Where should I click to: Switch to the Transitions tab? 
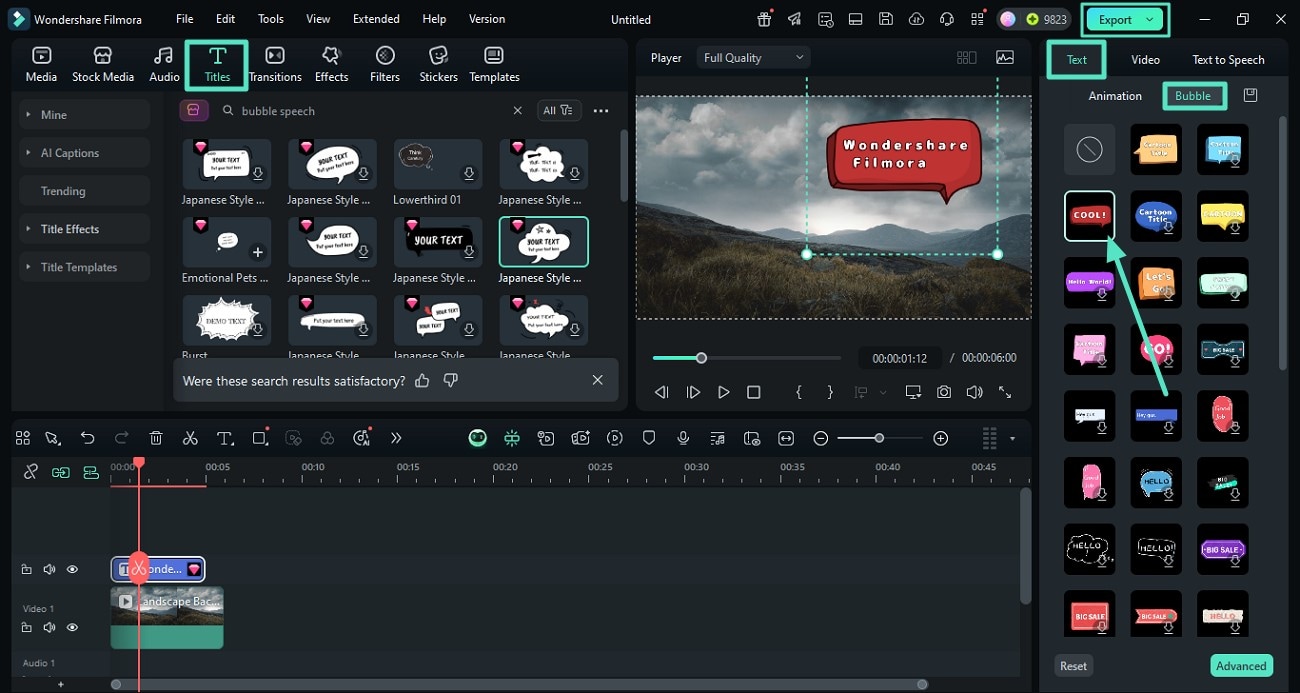pyautogui.click(x=275, y=64)
